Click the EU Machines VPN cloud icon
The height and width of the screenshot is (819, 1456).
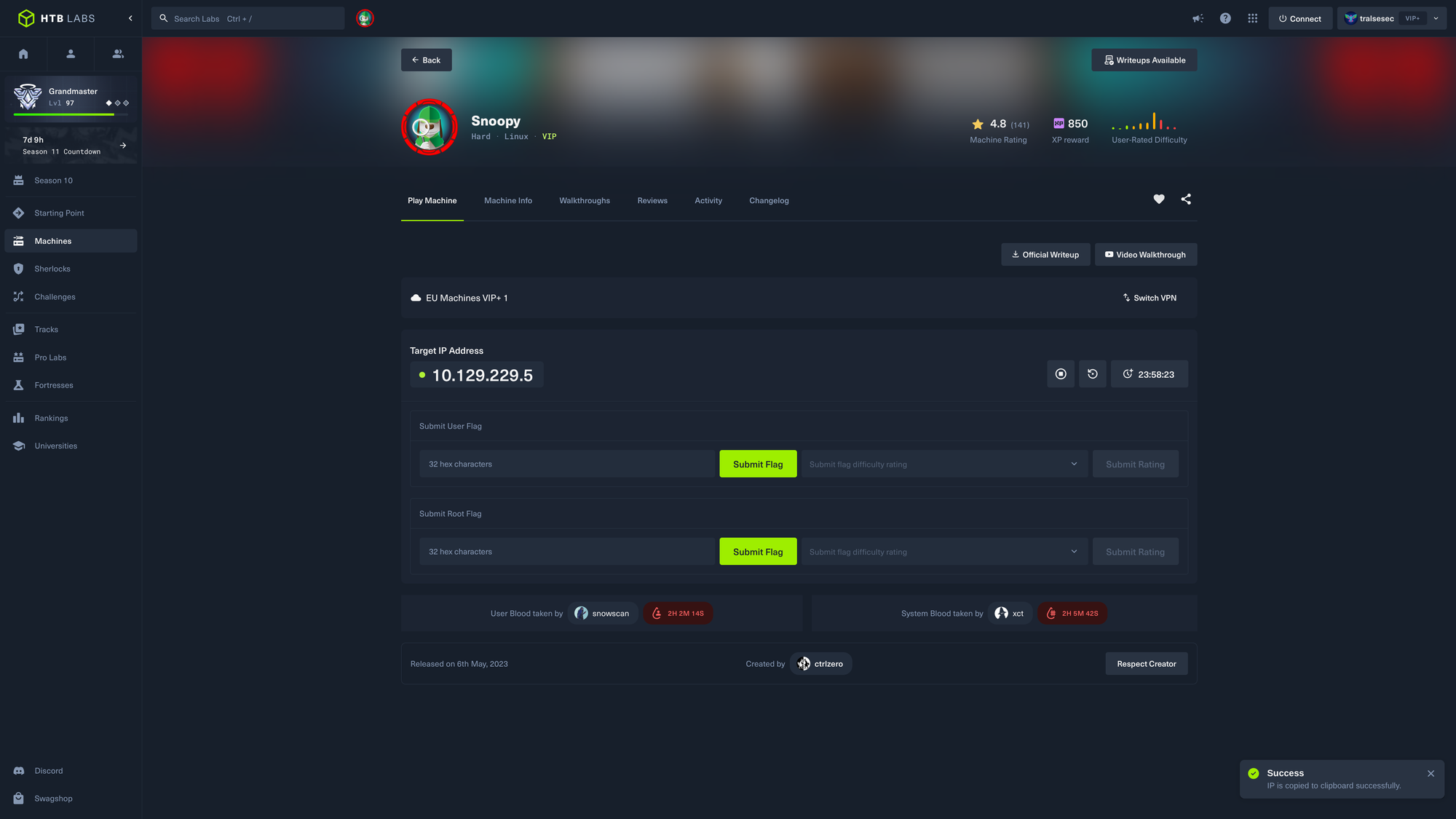tap(416, 298)
